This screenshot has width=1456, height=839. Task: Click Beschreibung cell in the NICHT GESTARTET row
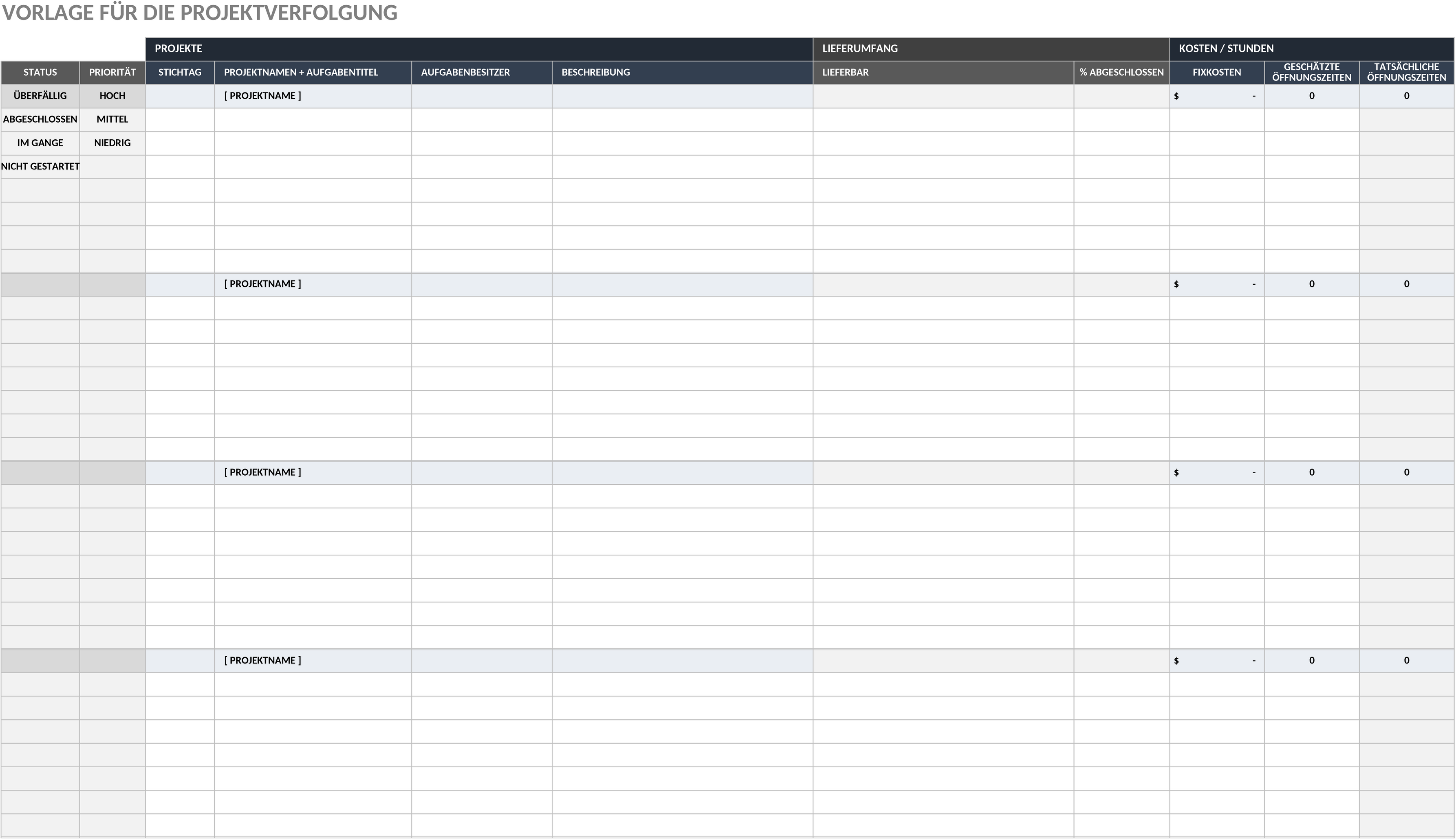(683, 167)
